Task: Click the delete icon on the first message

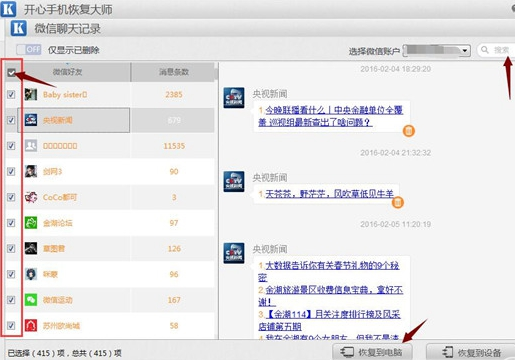Action: click(409, 131)
